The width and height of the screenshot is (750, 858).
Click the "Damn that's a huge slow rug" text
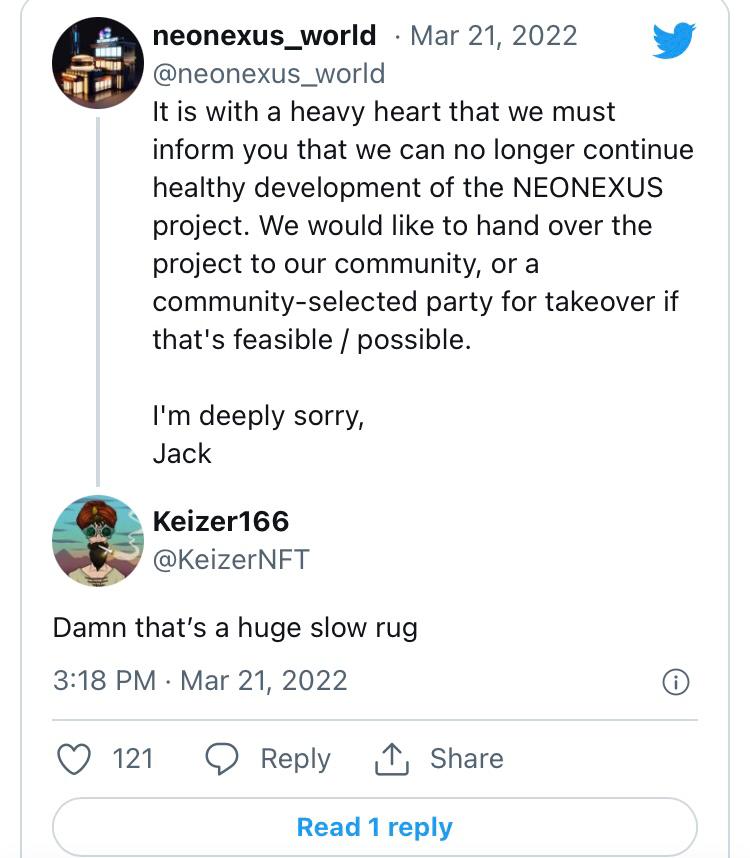pos(235,627)
